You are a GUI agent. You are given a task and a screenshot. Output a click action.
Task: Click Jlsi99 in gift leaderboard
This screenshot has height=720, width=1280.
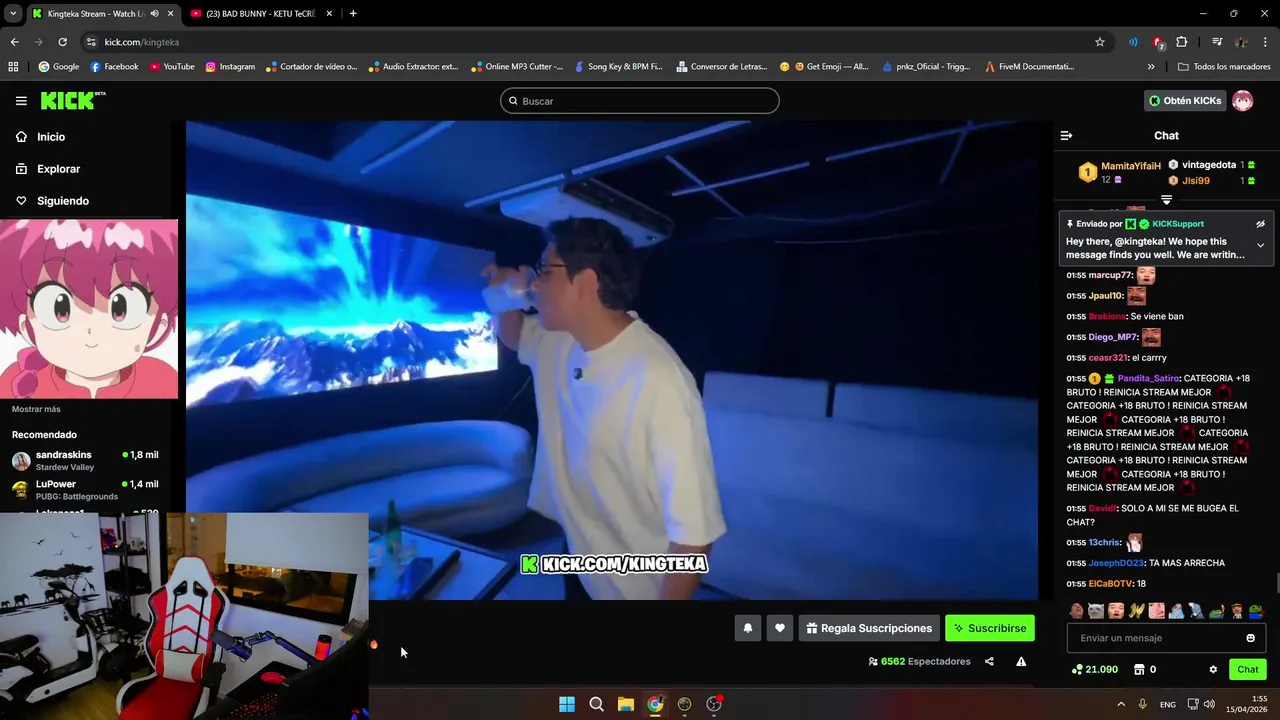pyautogui.click(x=1196, y=181)
